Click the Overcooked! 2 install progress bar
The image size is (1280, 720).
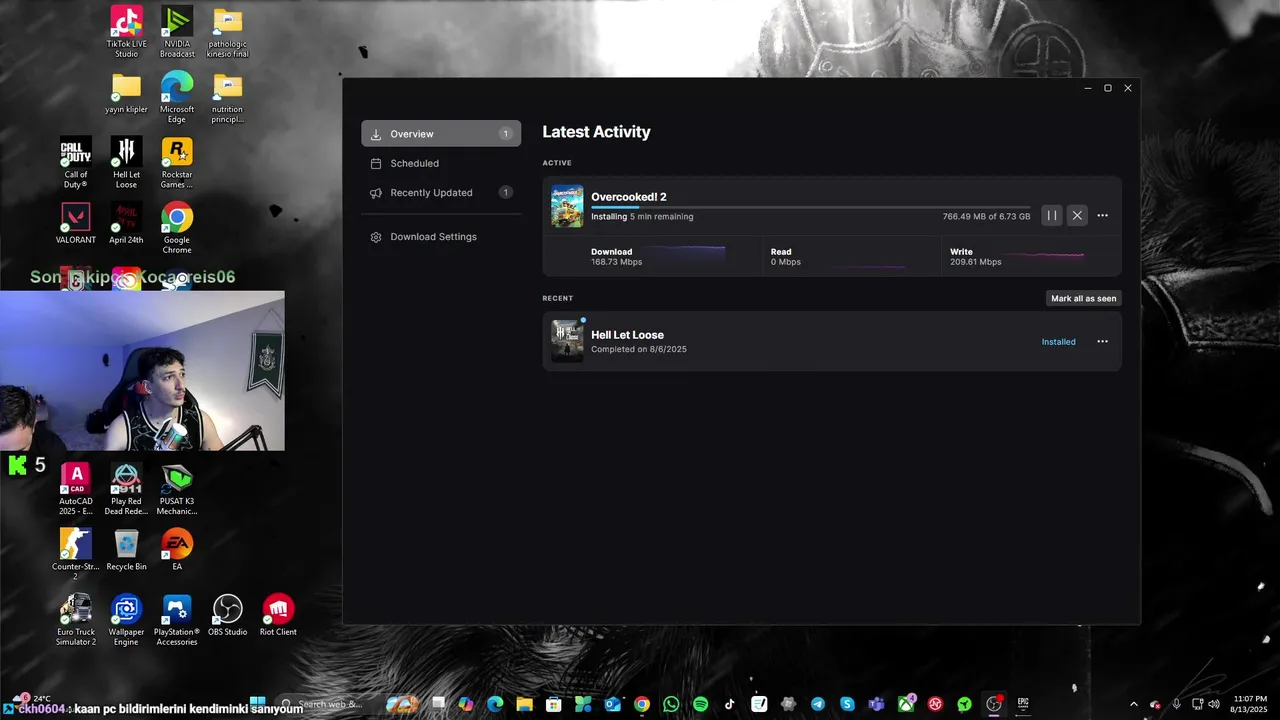[x=810, y=207]
